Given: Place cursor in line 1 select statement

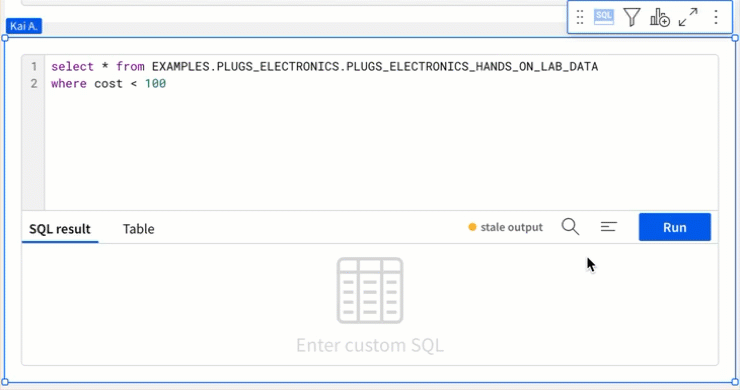Looking at the screenshot, I should (x=324, y=67).
